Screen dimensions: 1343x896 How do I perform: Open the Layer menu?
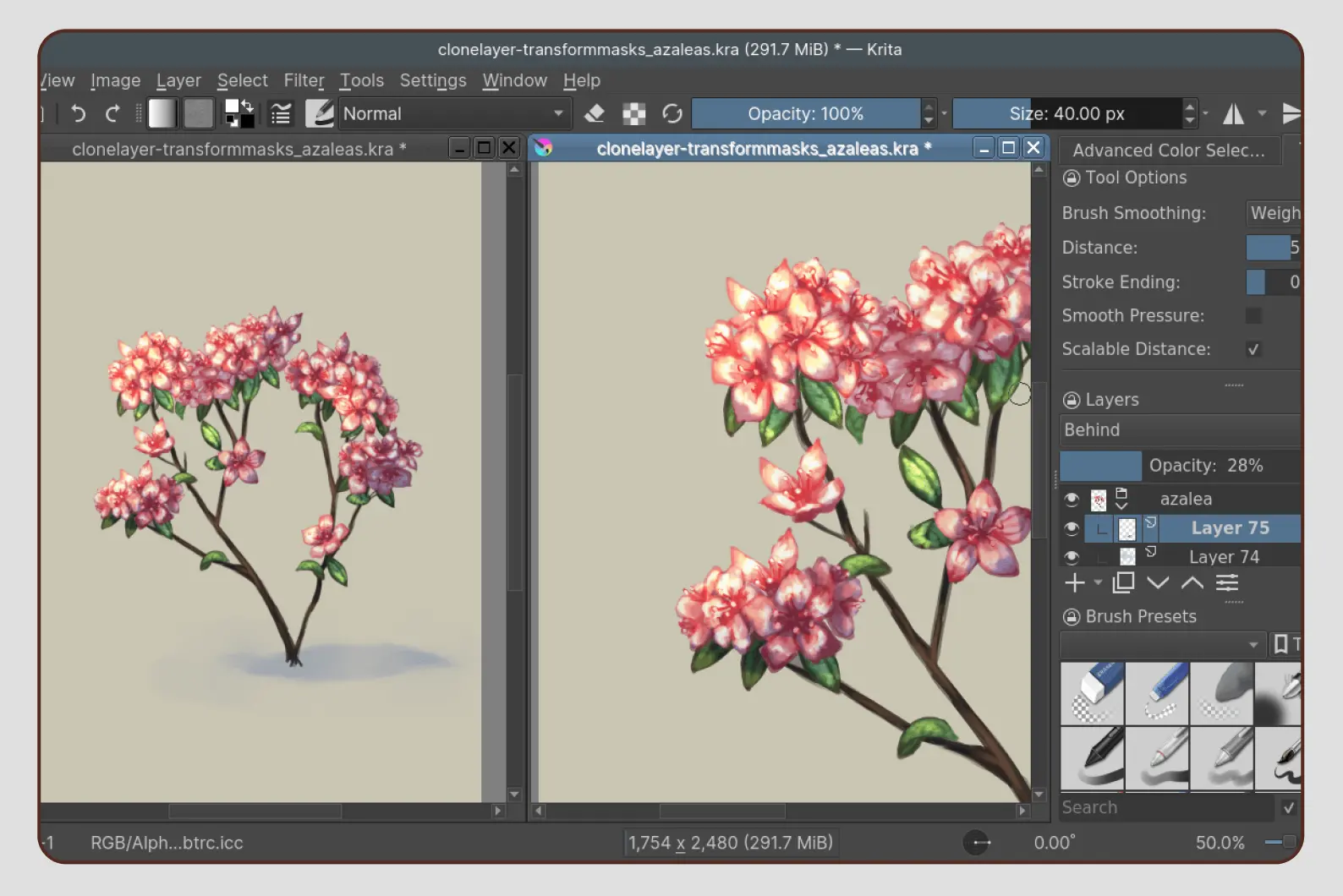178,80
